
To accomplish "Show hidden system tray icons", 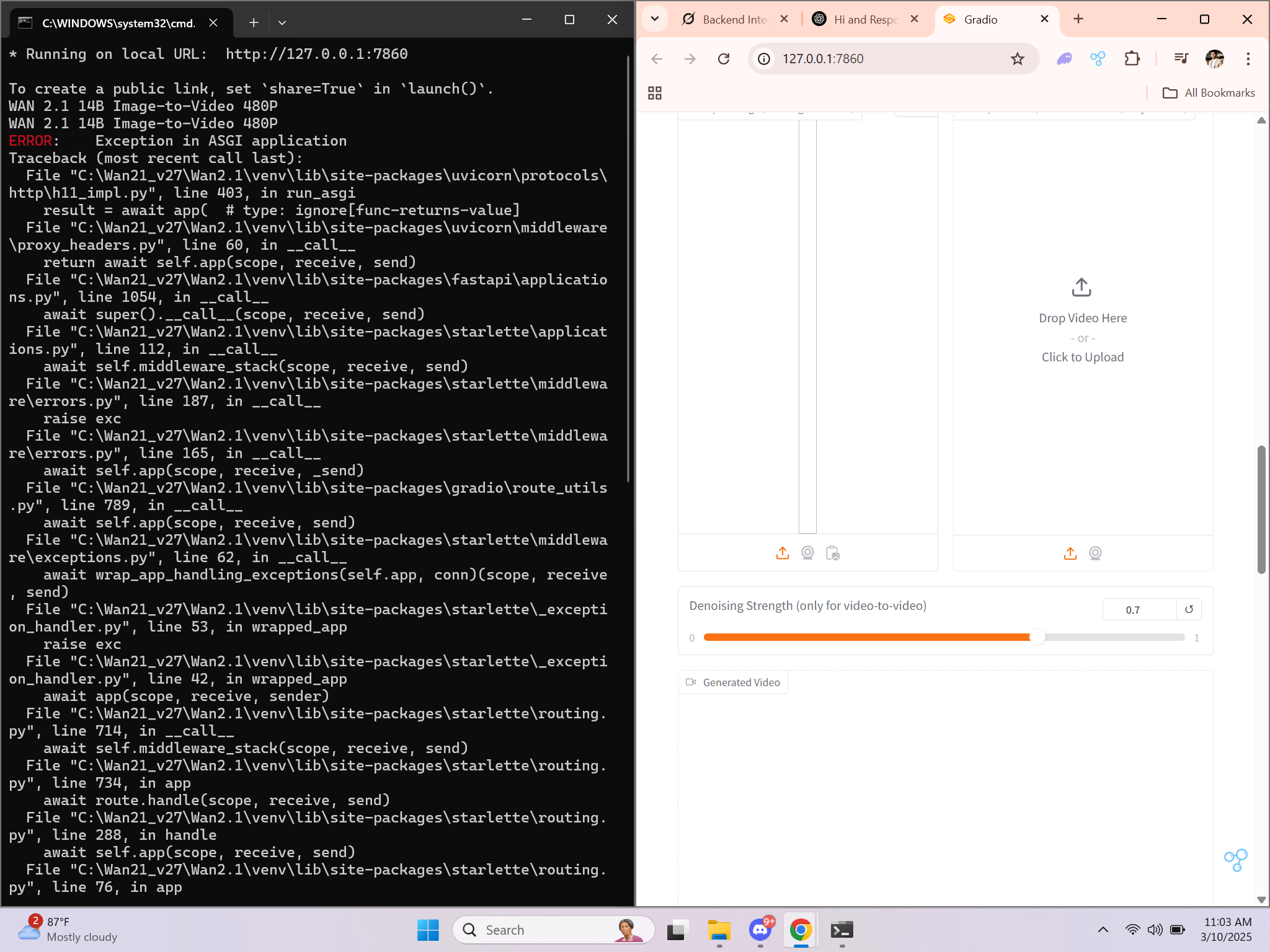I will 1103,930.
